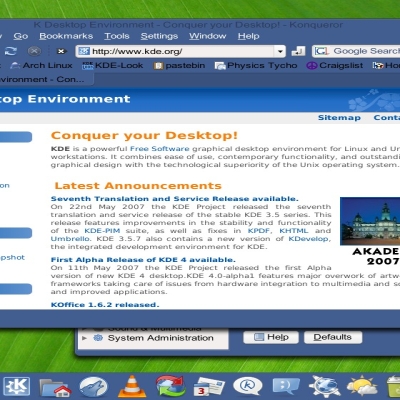Click the System Administration gear icon
The image size is (400, 400).
point(98,338)
